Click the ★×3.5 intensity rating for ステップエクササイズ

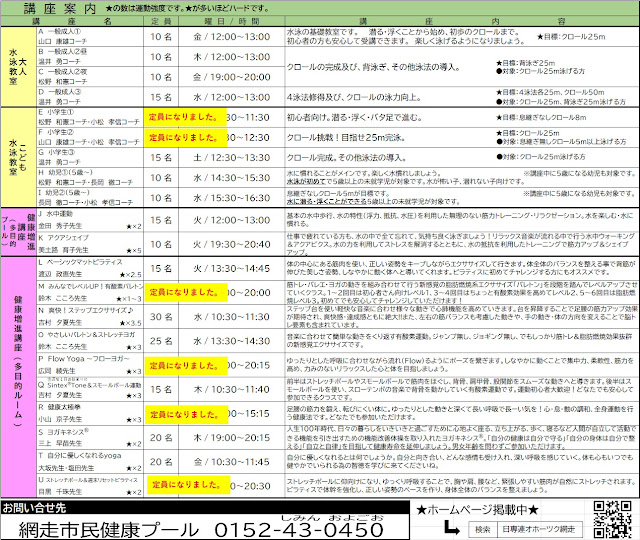(x=131, y=323)
